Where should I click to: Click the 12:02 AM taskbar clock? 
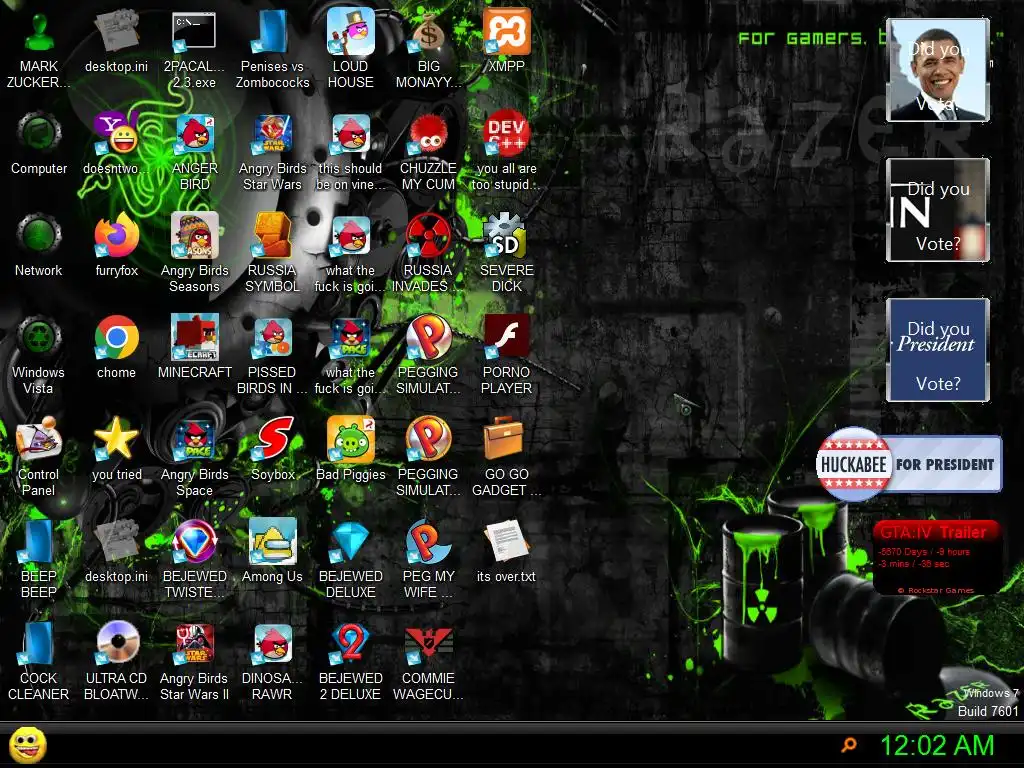coord(937,745)
